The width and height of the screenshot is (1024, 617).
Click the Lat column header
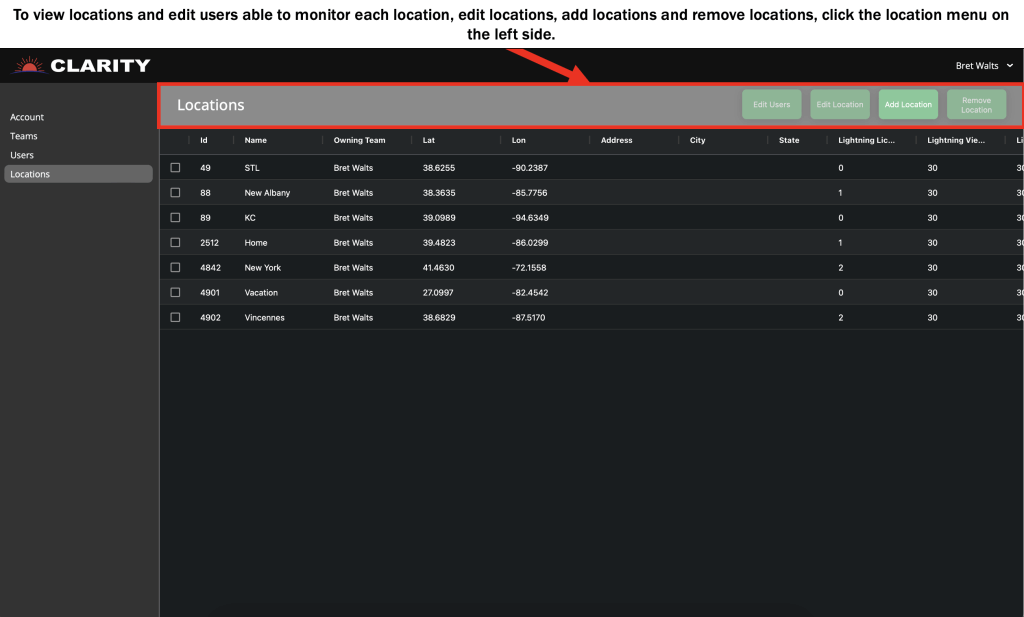pos(429,141)
